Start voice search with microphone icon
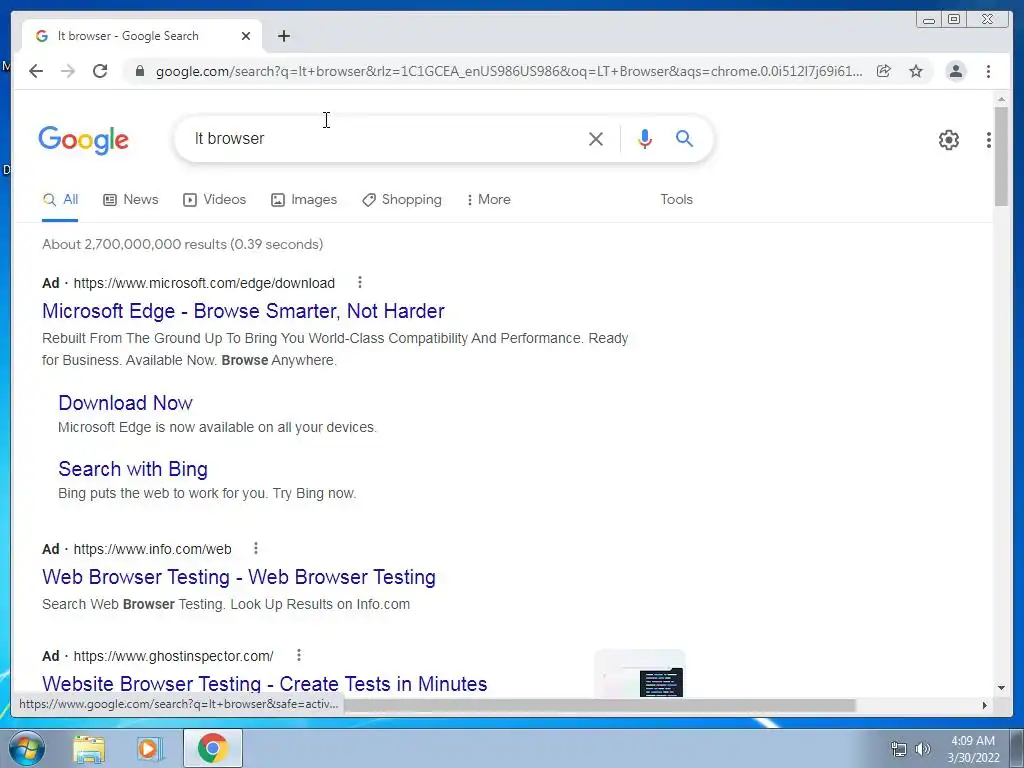The image size is (1024, 768). pos(645,138)
